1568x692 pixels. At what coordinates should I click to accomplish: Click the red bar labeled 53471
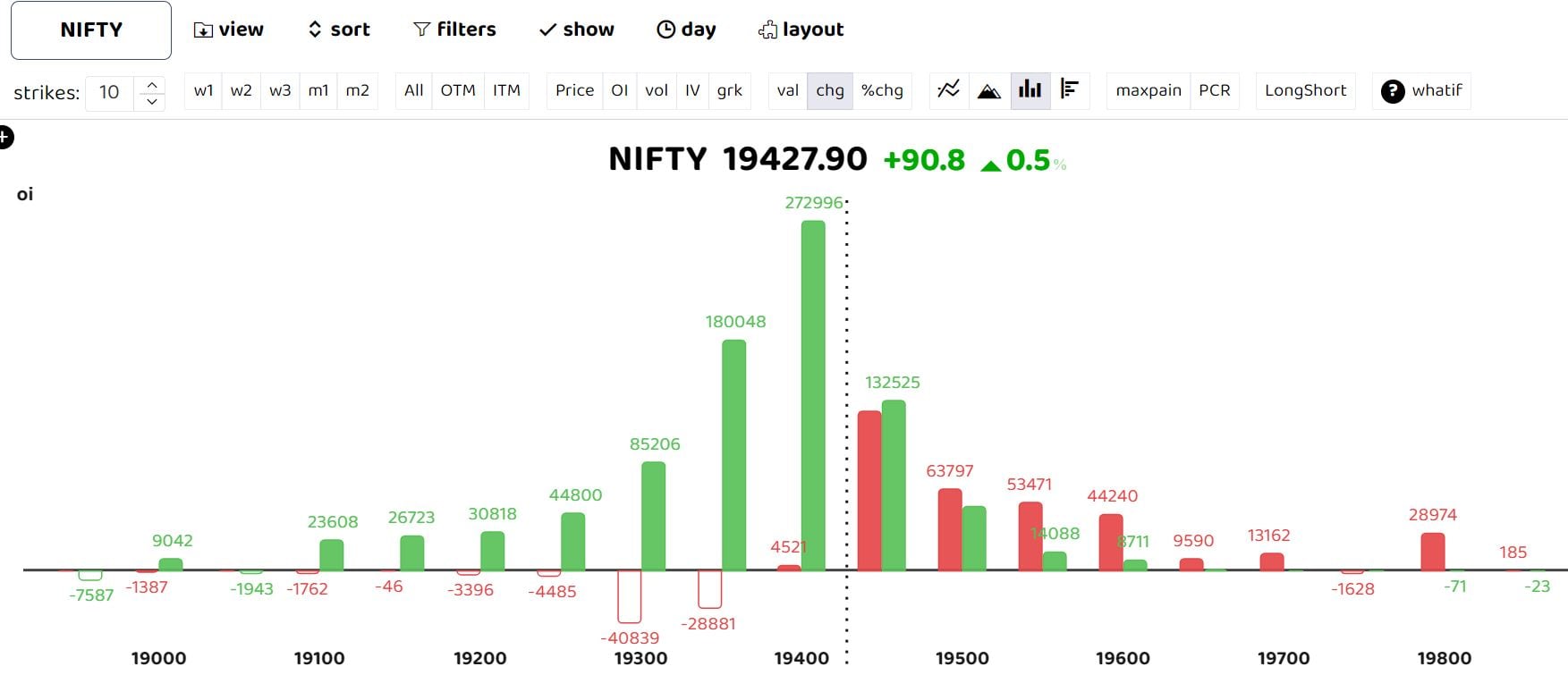(x=1030, y=536)
